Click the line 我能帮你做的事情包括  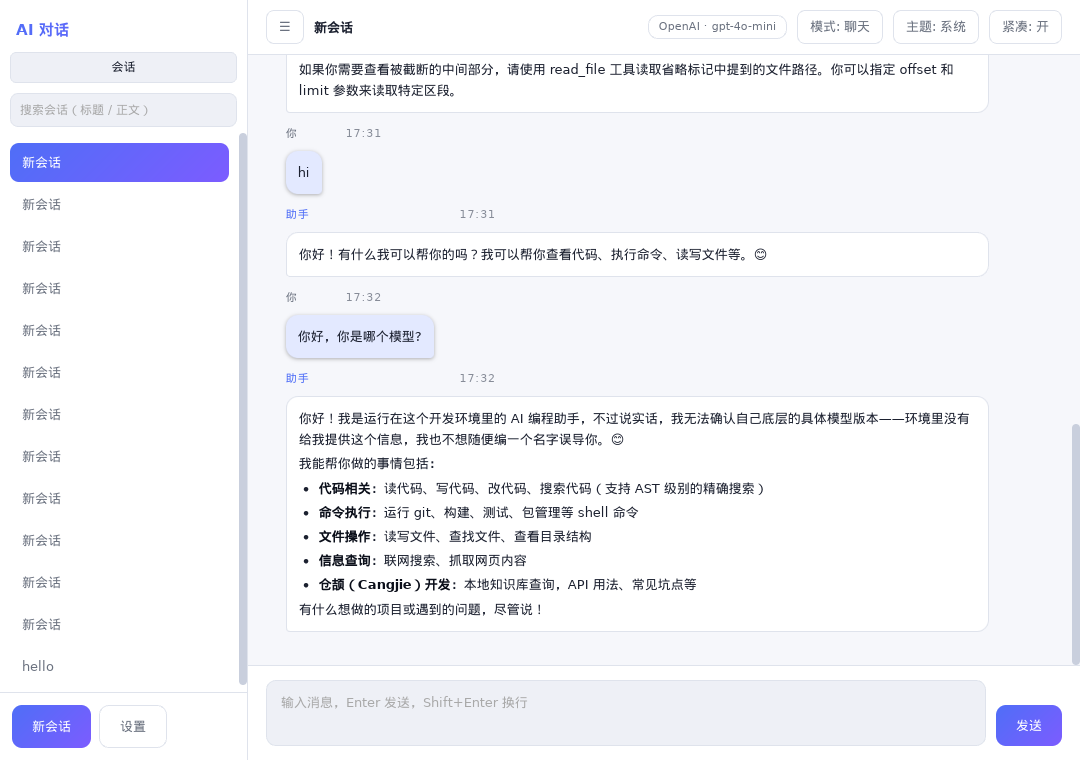(367, 464)
